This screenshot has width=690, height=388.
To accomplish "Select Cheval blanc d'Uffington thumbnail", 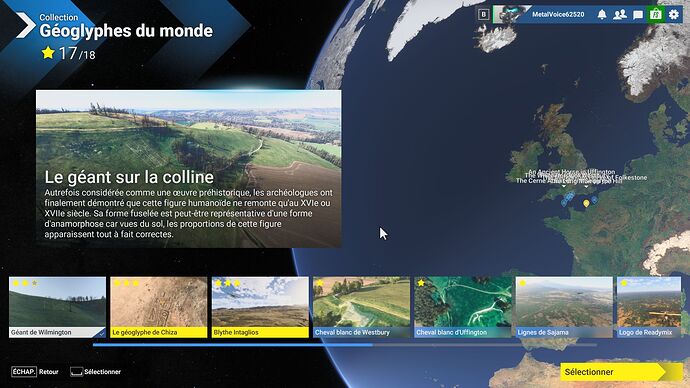I will pyautogui.click(x=462, y=307).
